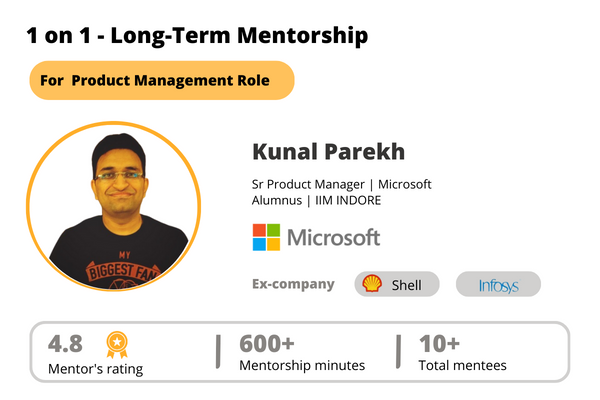This screenshot has width=600, height=400.
Task: Click the Ex-company label
Action: [293, 284]
